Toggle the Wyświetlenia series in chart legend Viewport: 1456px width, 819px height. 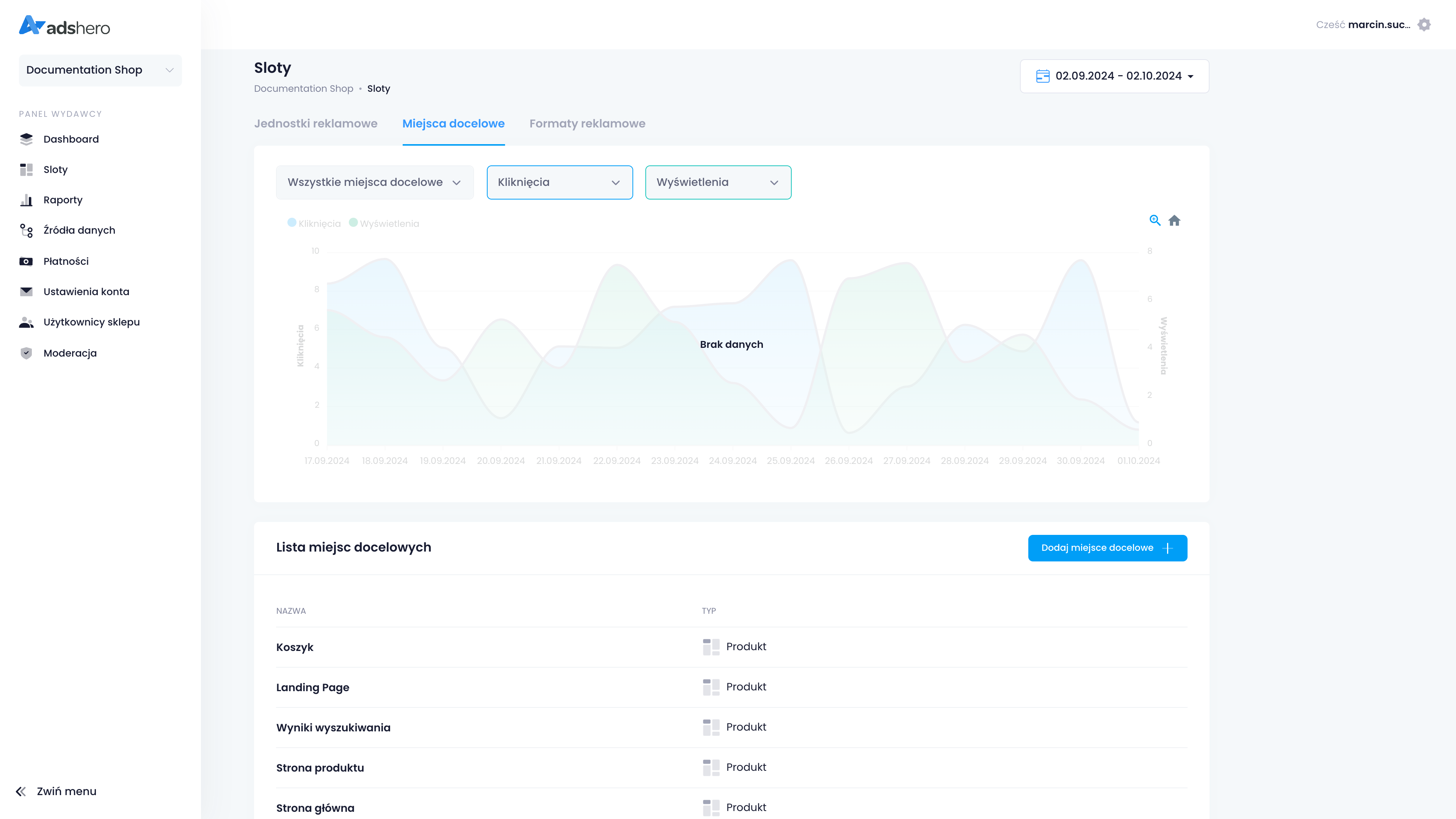coord(384,223)
